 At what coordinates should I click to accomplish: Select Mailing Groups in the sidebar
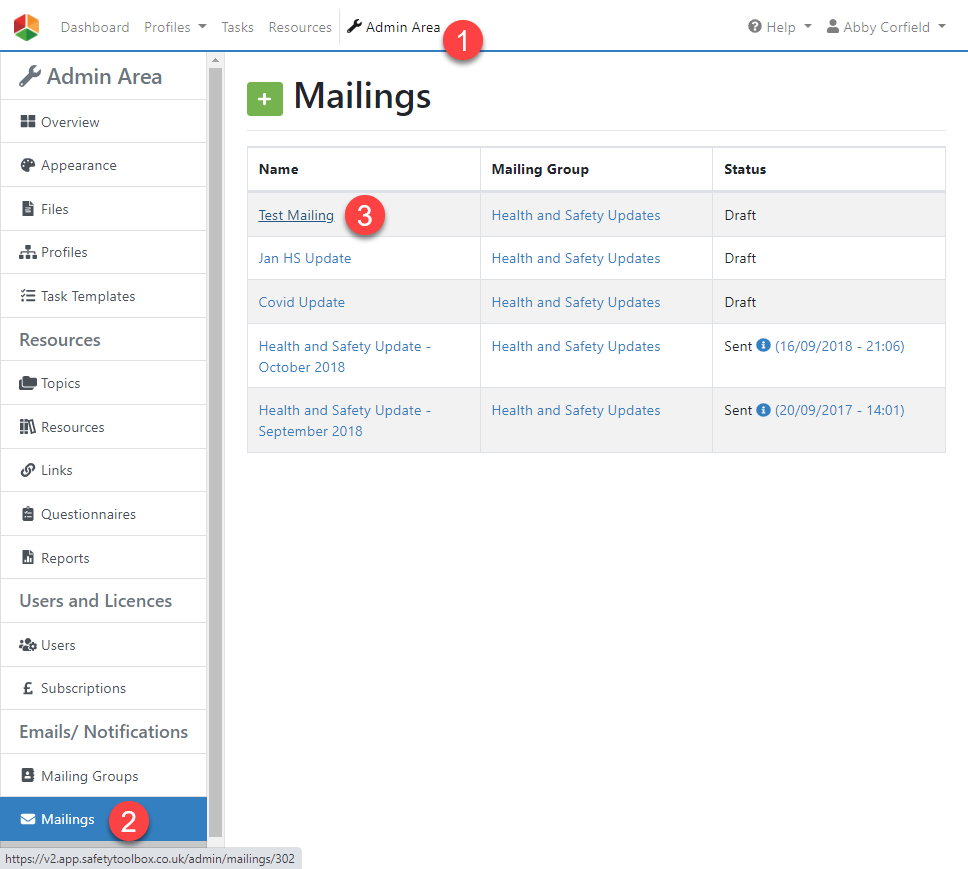(89, 776)
